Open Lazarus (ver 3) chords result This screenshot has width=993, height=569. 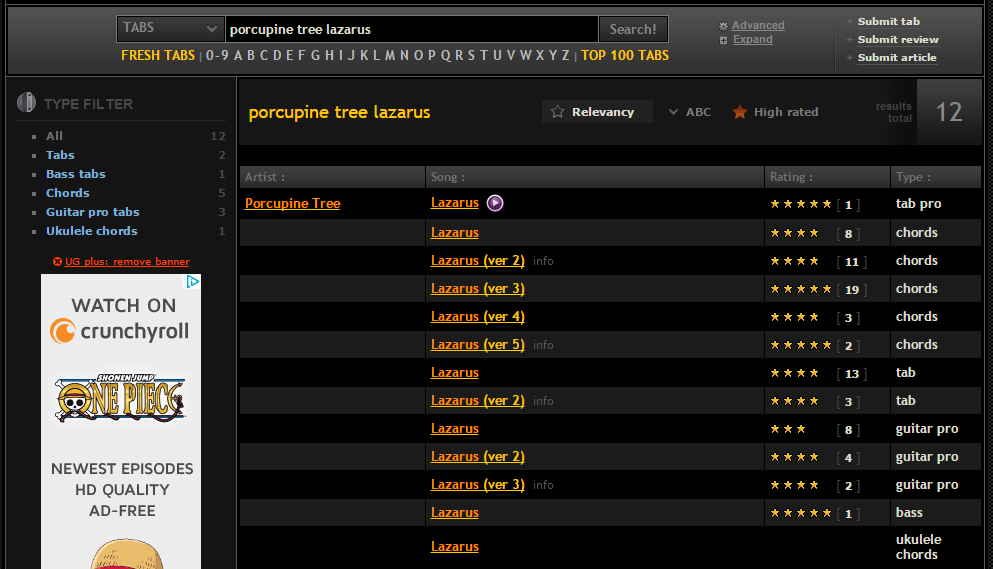(478, 288)
